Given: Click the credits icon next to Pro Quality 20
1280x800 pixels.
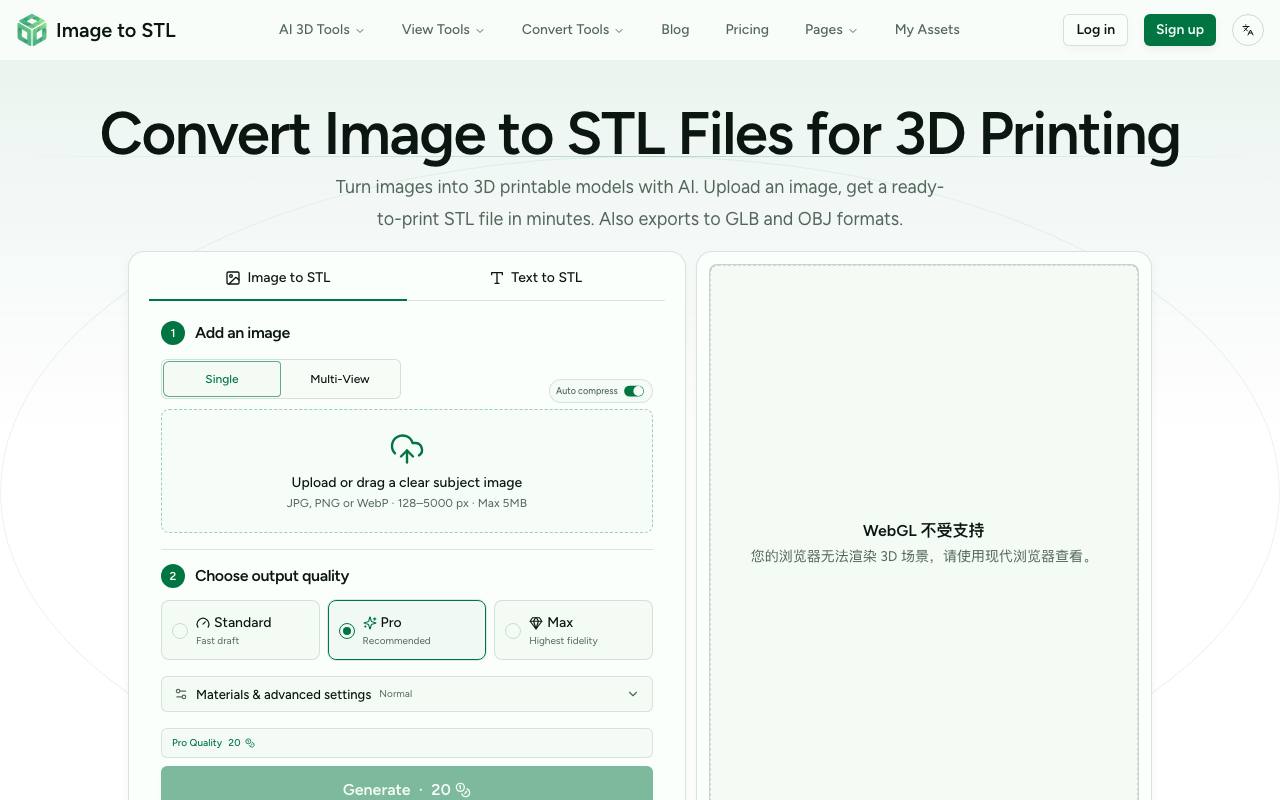Looking at the screenshot, I should click(x=250, y=743).
